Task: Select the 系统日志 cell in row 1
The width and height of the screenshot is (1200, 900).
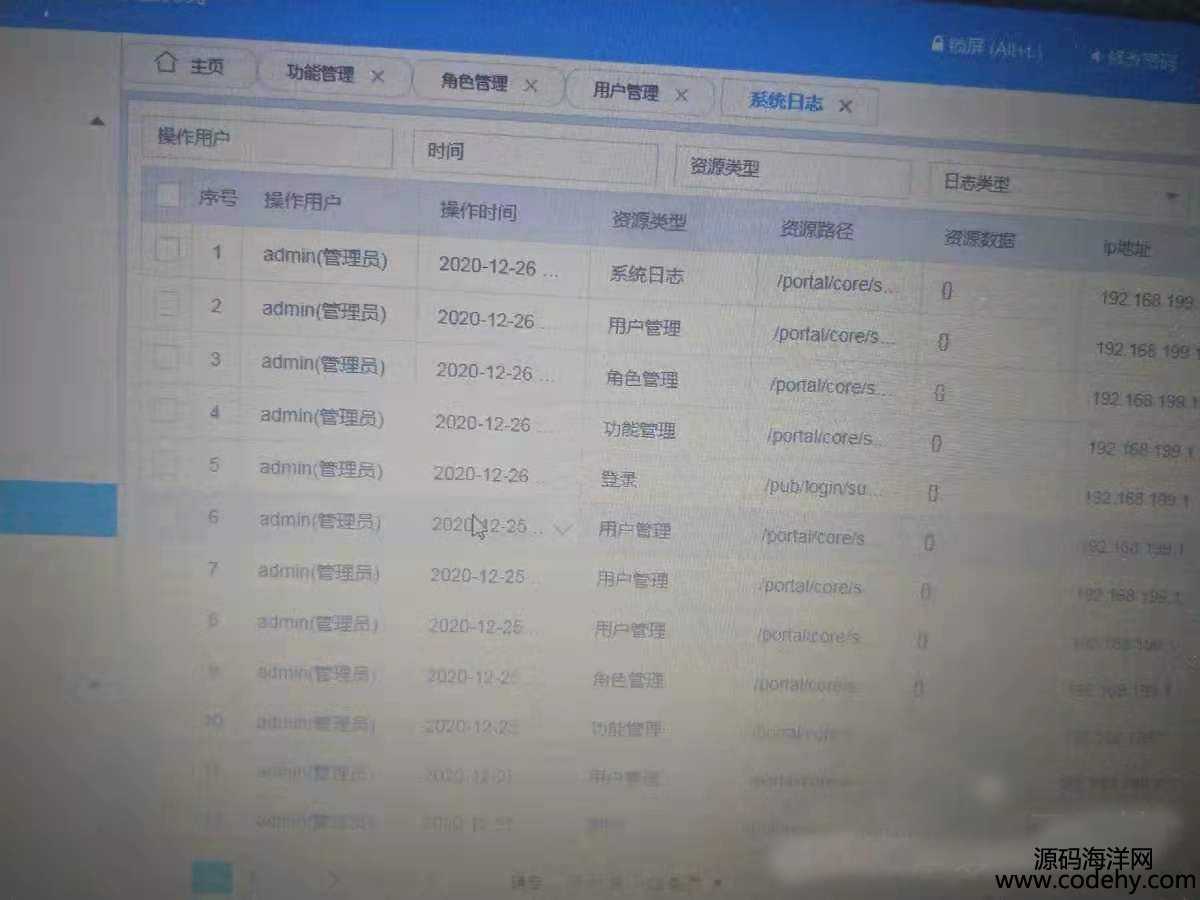Action: (647, 275)
